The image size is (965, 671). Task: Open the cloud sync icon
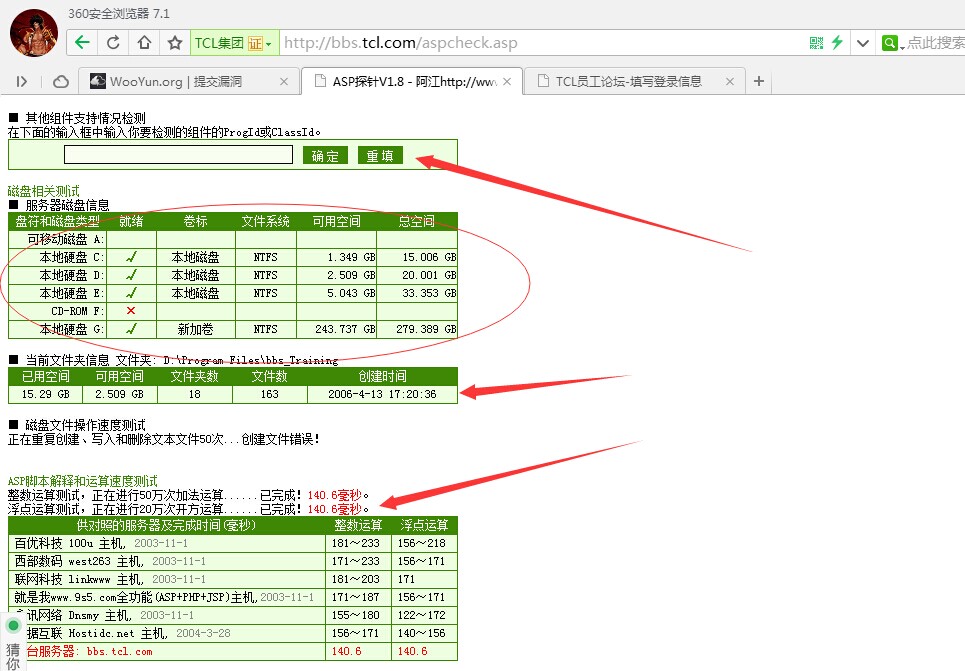[x=60, y=81]
